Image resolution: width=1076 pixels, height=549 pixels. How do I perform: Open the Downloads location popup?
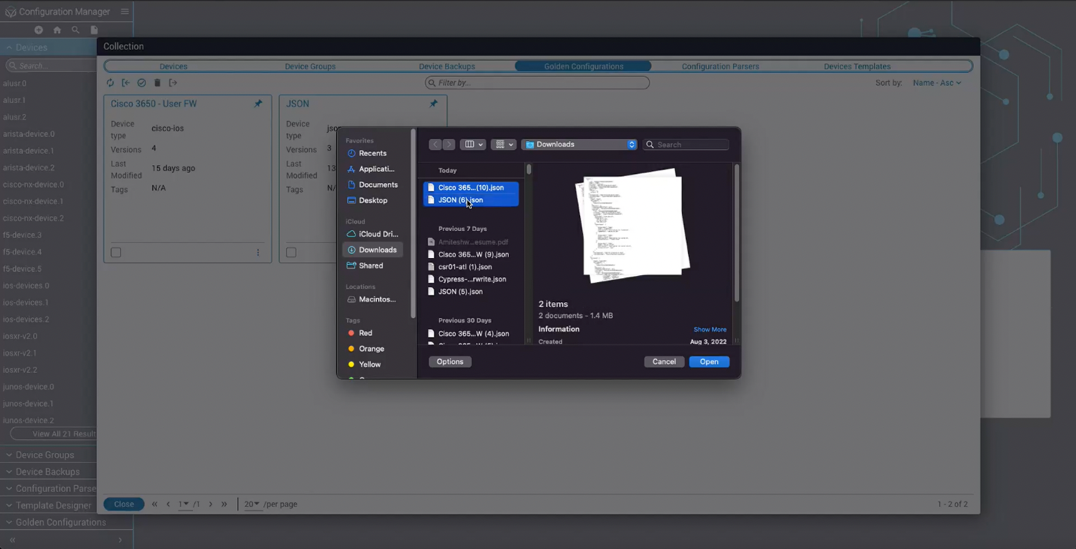(x=580, y=145)
